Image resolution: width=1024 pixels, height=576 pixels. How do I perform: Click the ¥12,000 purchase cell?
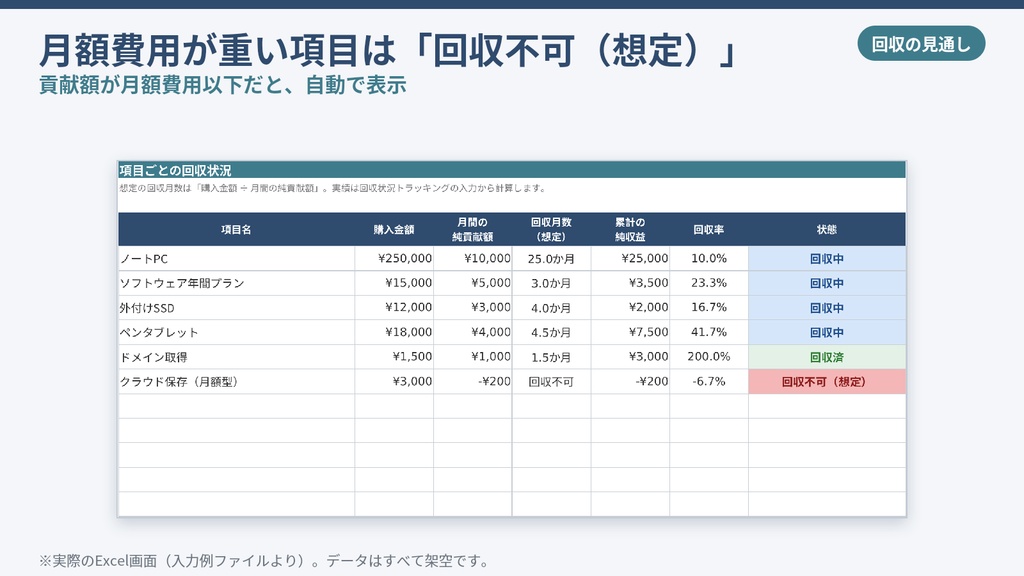pyautogui.click(x=394, y=308)
